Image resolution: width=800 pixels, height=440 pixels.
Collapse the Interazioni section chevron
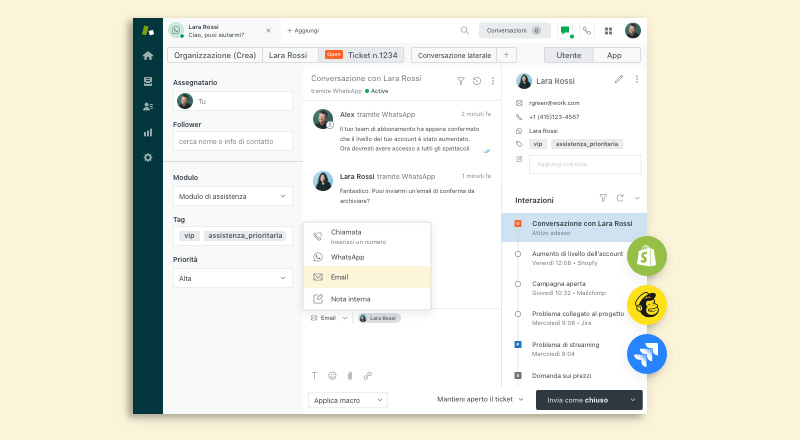(x=637, y=198)
